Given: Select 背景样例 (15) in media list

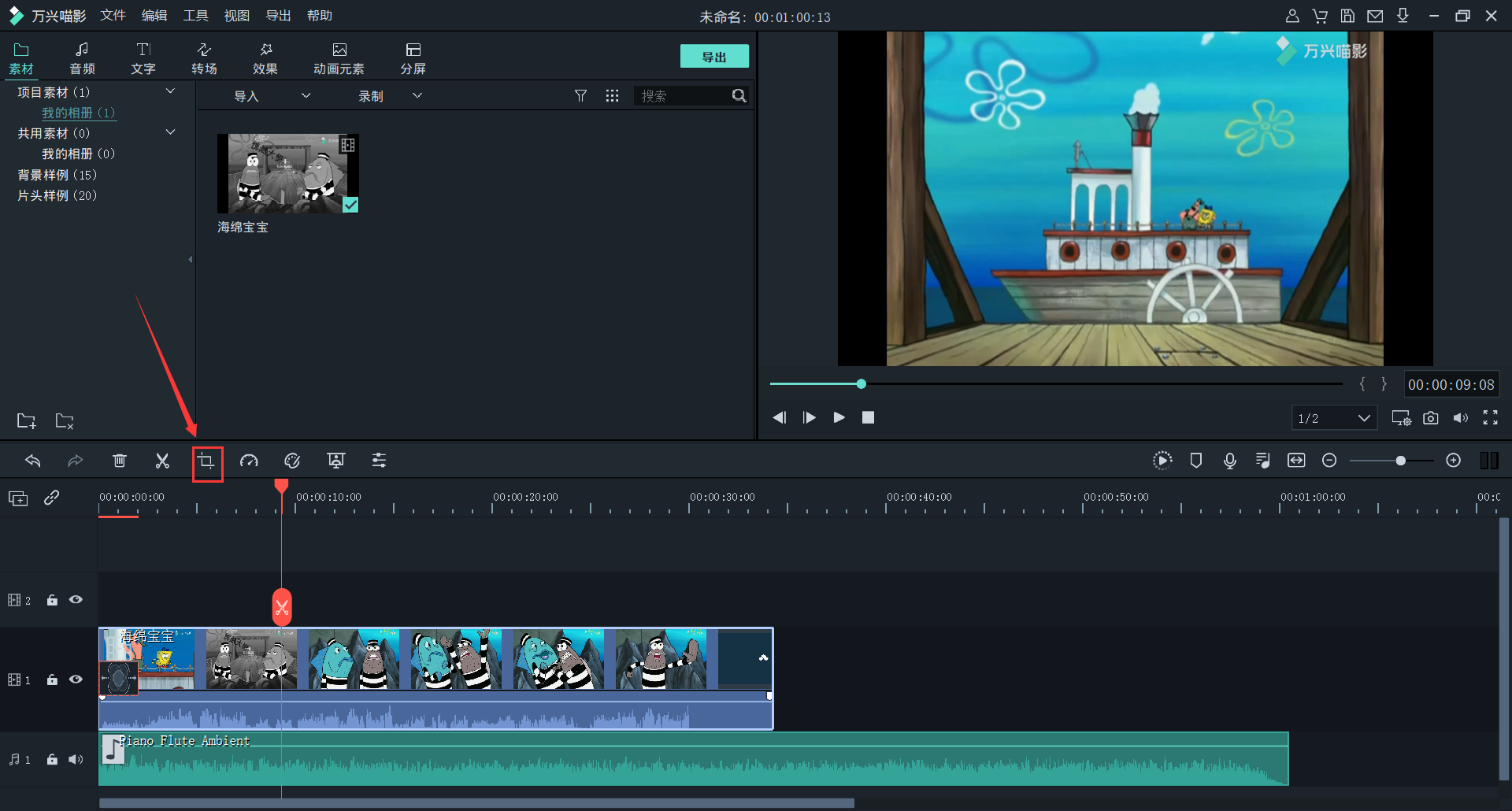Looking at the screenshot, I should pyautogui.click(x=57, y=175).
